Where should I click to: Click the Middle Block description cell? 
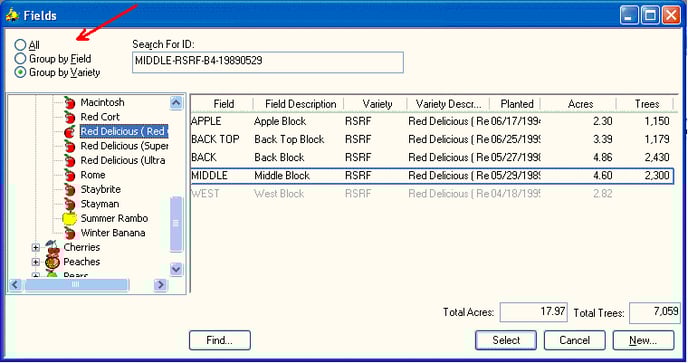tap(282, 176)
